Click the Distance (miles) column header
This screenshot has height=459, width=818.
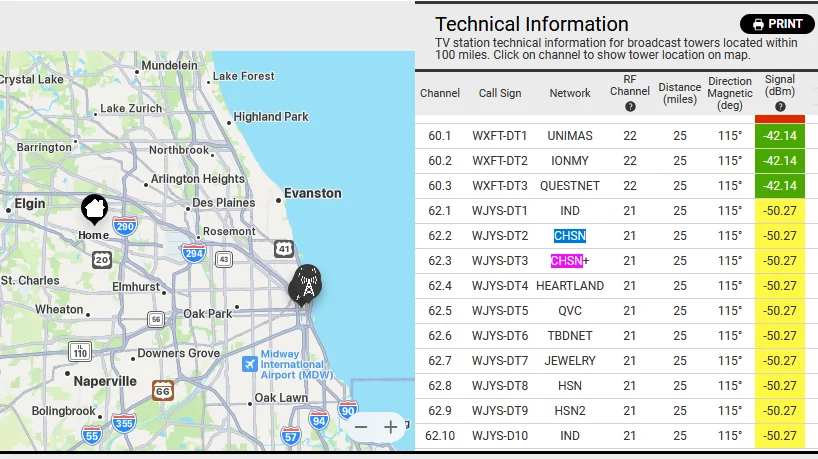coord(679,93)
